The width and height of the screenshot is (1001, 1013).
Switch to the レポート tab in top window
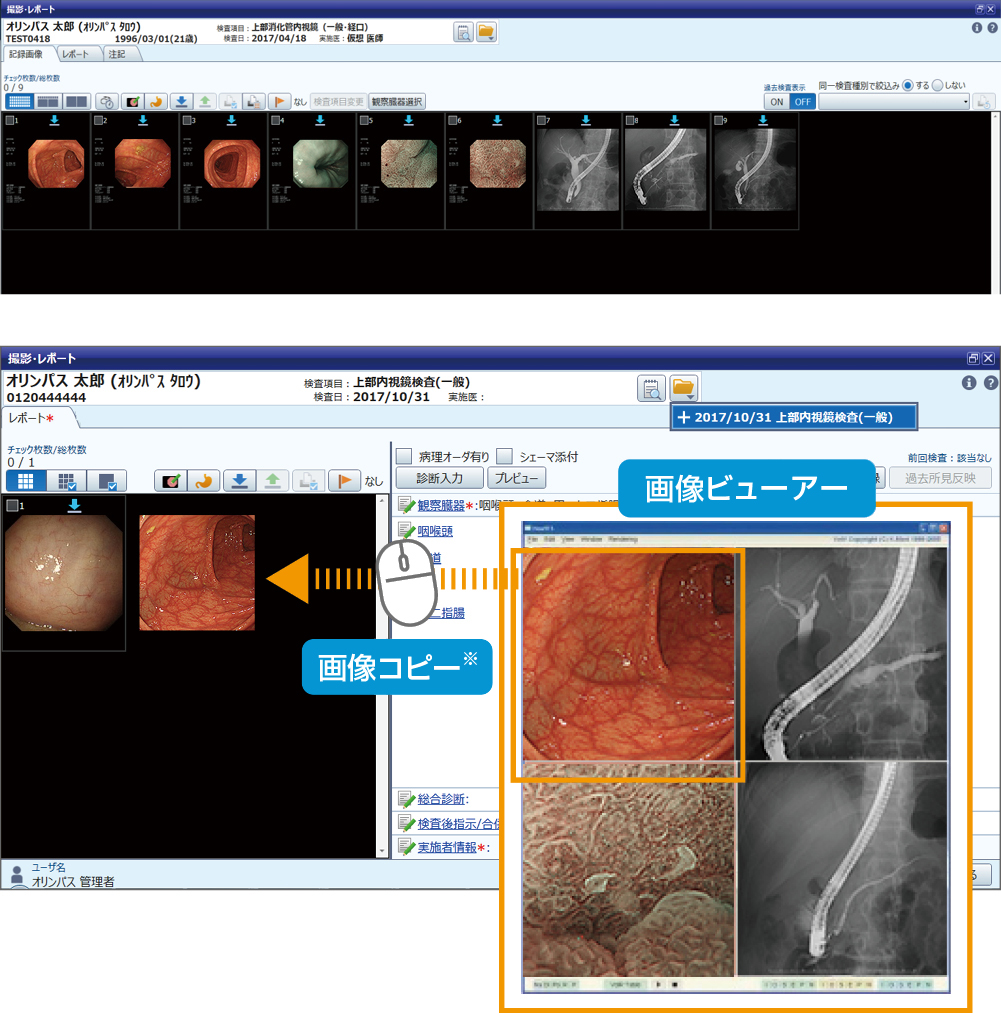click(76, 54)
